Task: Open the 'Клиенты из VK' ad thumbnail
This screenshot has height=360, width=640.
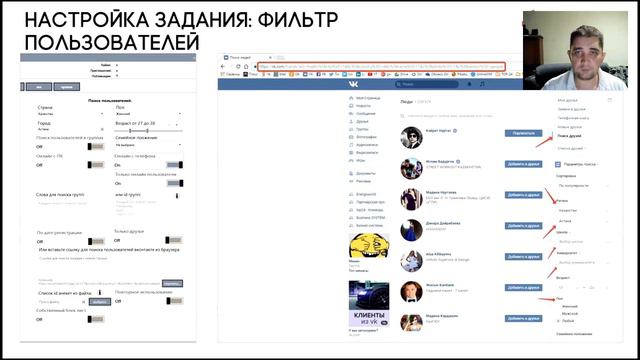Action: click(369, 304)
